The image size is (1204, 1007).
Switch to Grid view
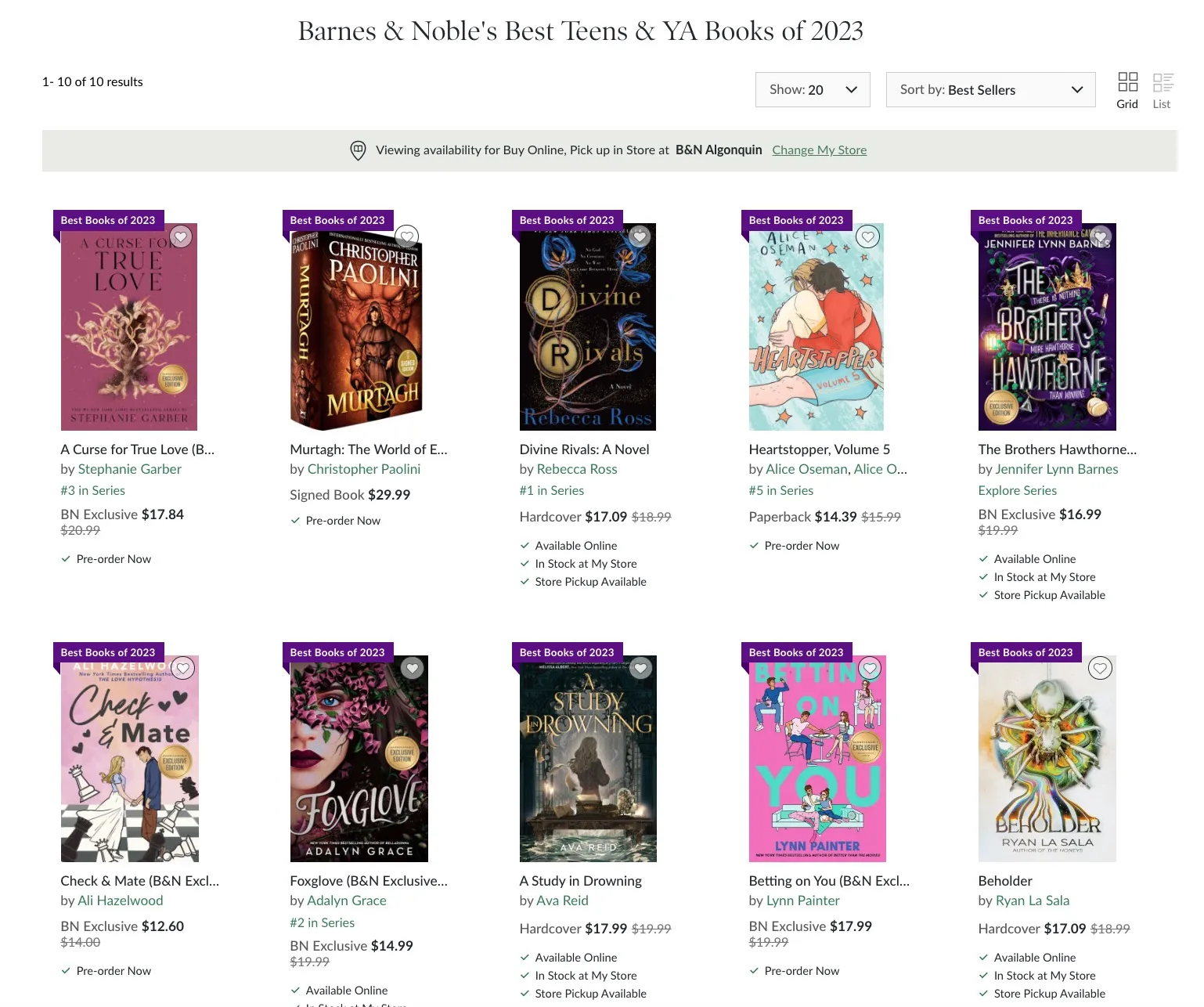pyautogui.click(x=1127, y=90)
